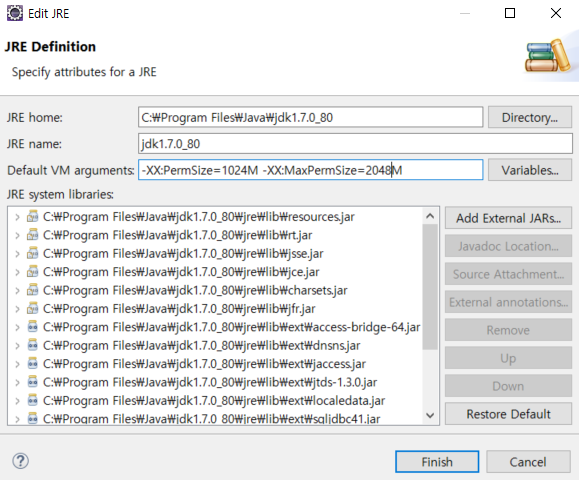
Task: Expand the access-bridge-64.jar library entry
Action: click(x=17, y=327)
